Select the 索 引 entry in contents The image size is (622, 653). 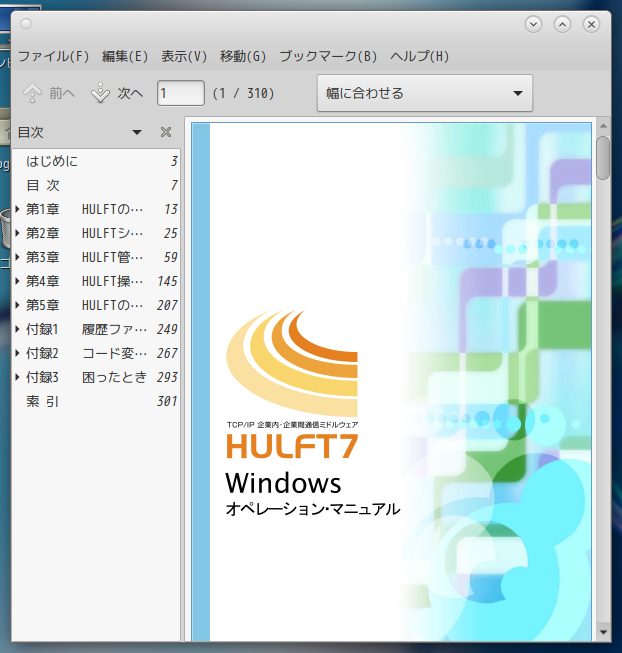96,401
